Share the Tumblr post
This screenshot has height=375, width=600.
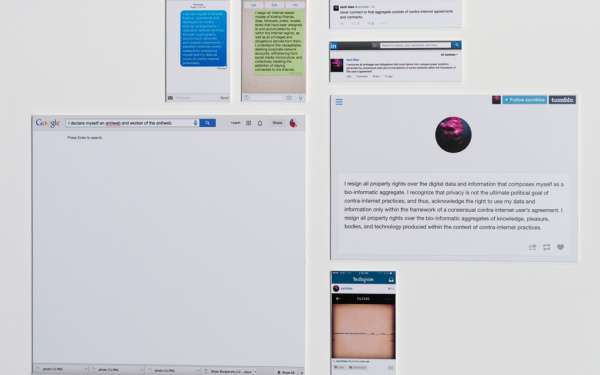pos(532,247)
